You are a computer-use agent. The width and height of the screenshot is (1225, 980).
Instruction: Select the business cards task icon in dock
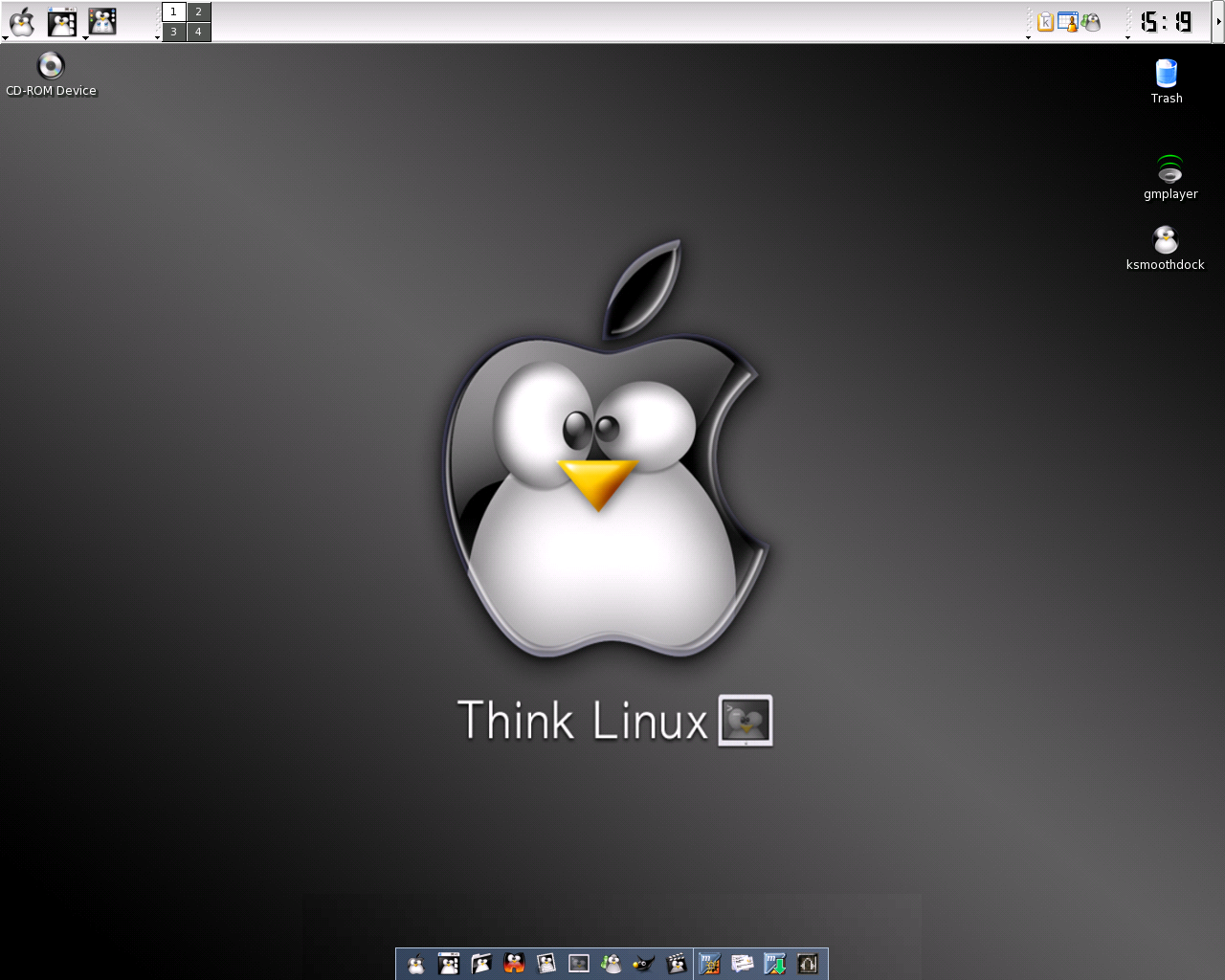click(x=742, y=964)
